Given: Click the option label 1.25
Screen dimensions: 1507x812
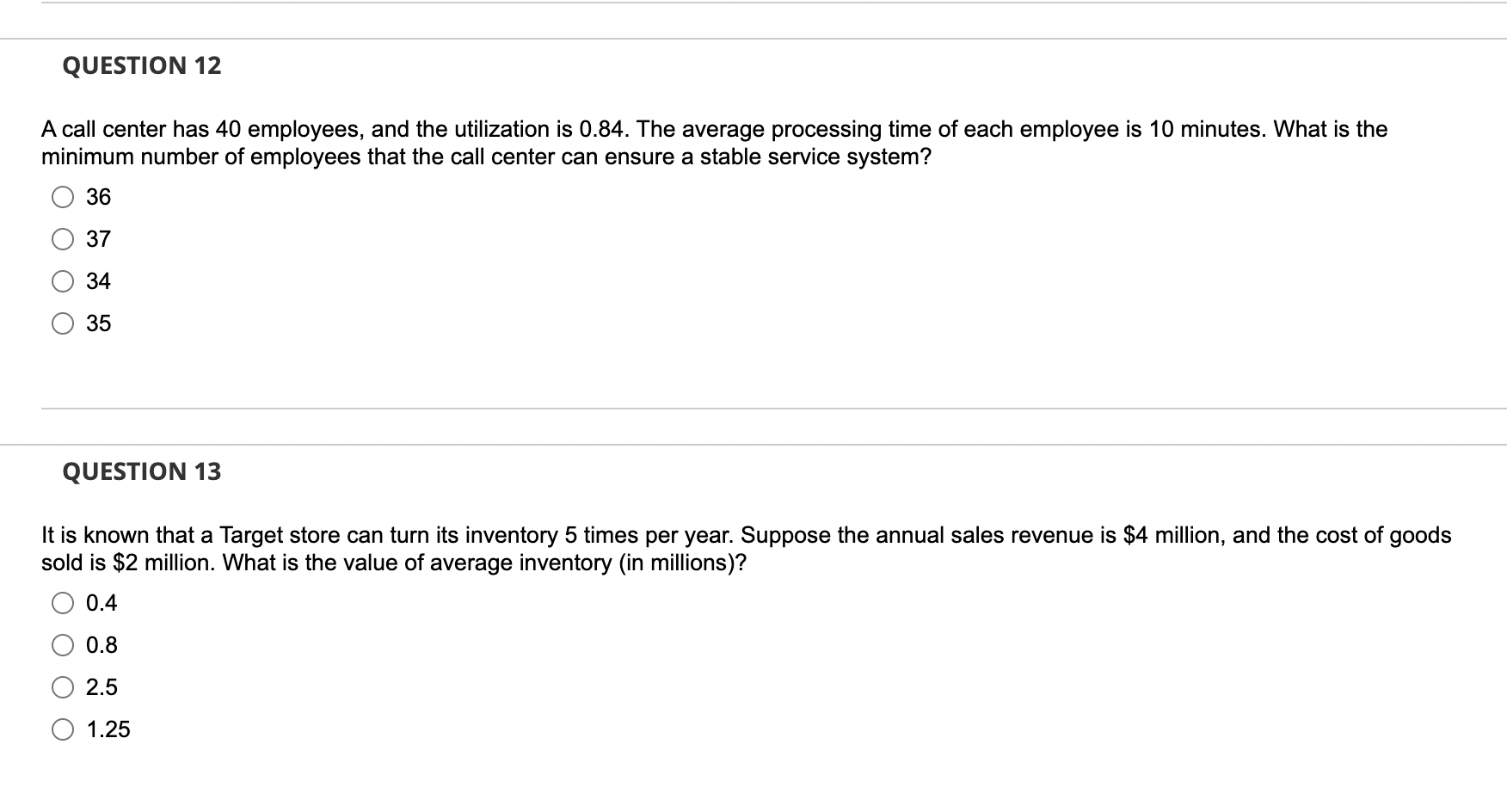Looking at the screenshot, I should (107, 729).
